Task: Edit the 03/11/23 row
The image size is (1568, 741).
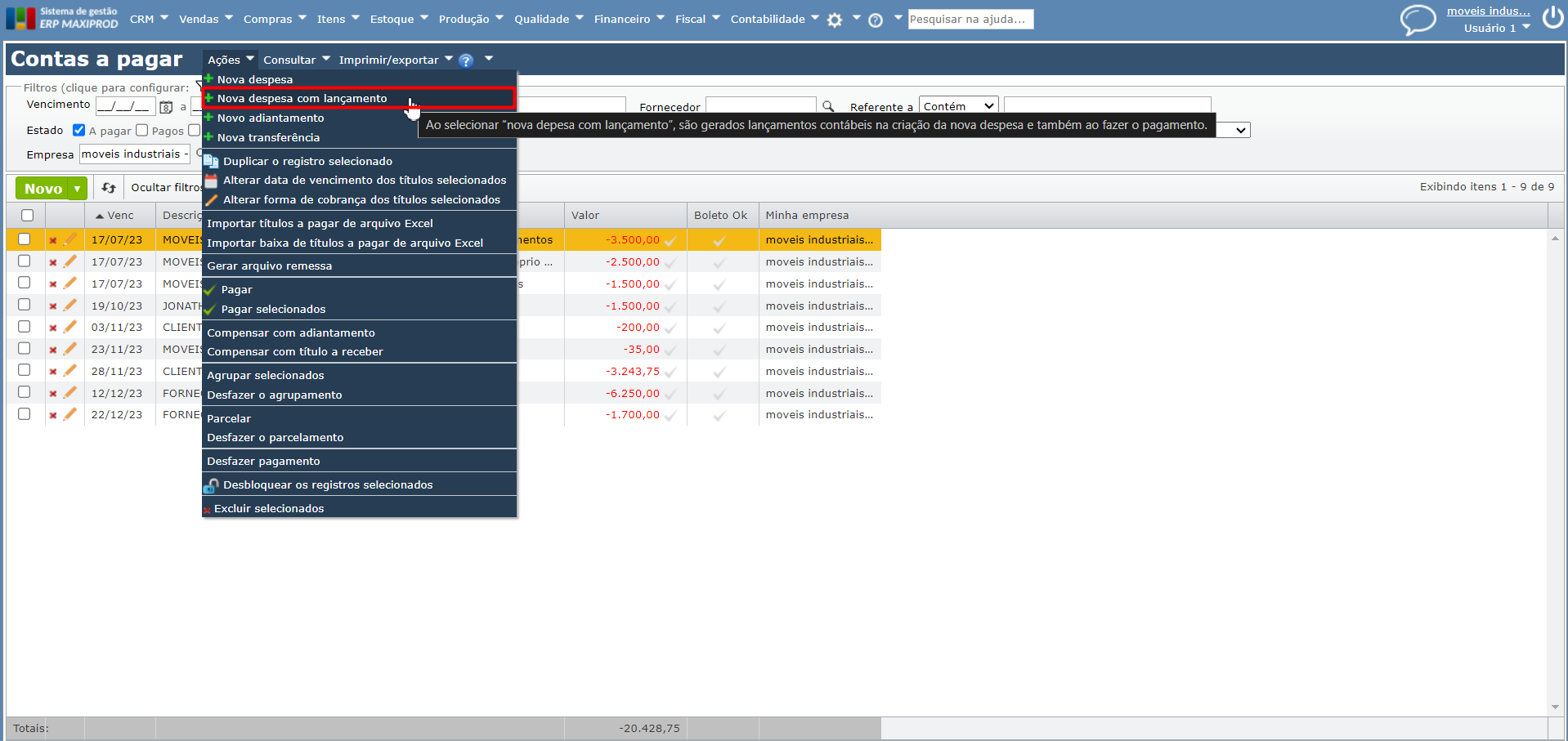Action: 70,327
